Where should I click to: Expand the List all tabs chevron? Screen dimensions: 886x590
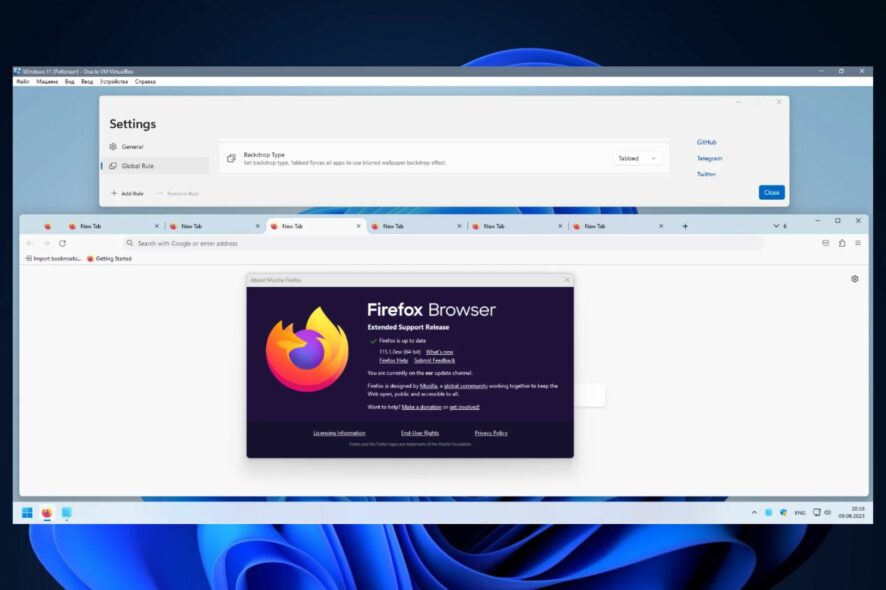click(x=776, y=226)
